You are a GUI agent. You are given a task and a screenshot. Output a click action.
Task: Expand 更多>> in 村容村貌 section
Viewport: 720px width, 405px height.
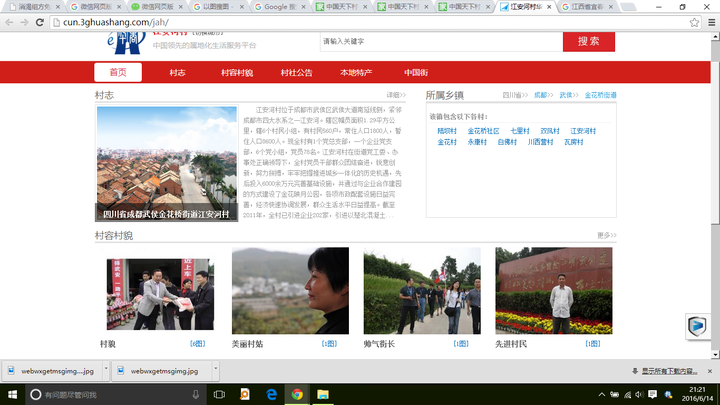(x=605, y=235)
